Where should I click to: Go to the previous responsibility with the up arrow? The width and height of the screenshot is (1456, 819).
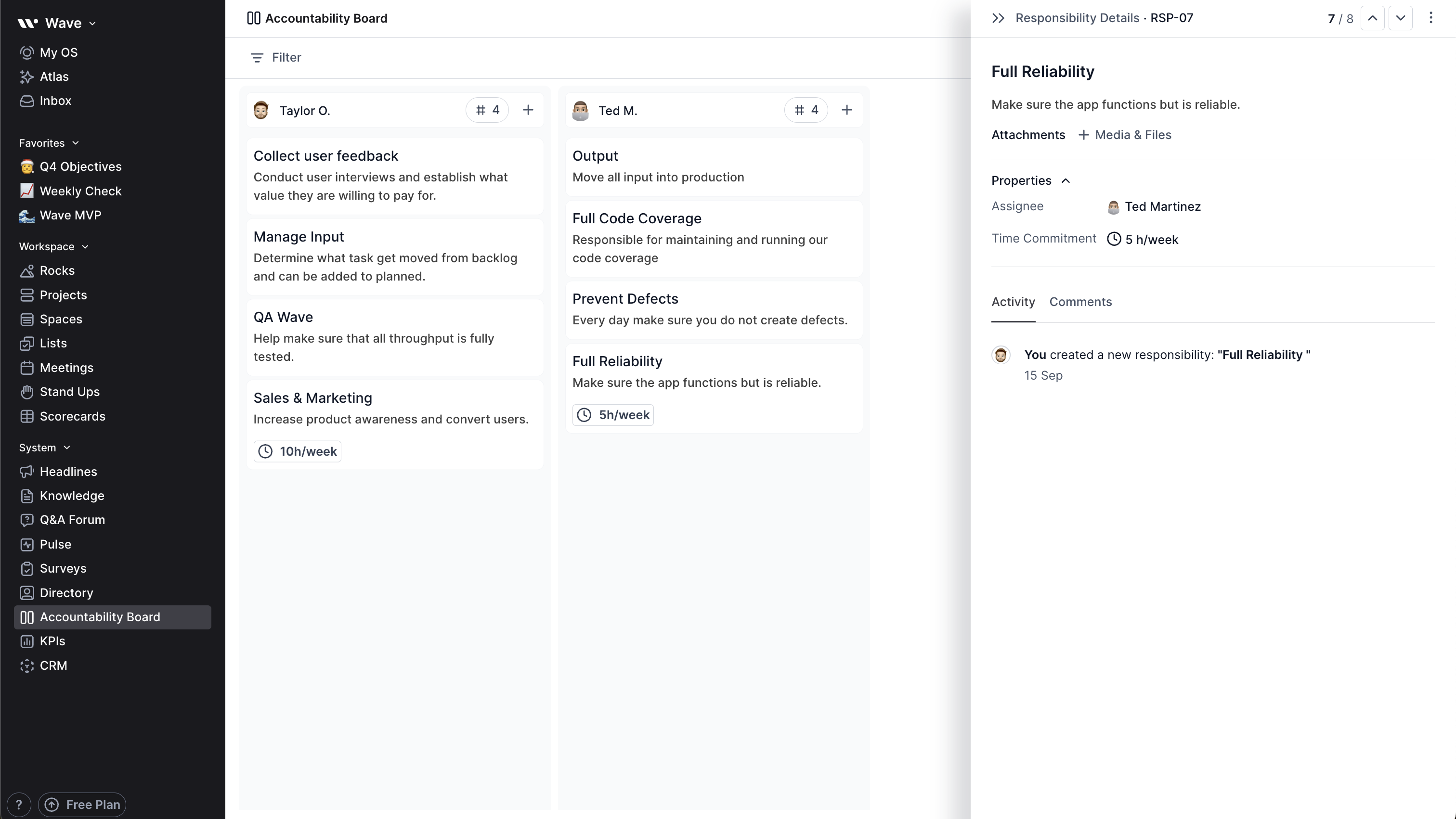pyautogui.click(x=1372, y=18)
